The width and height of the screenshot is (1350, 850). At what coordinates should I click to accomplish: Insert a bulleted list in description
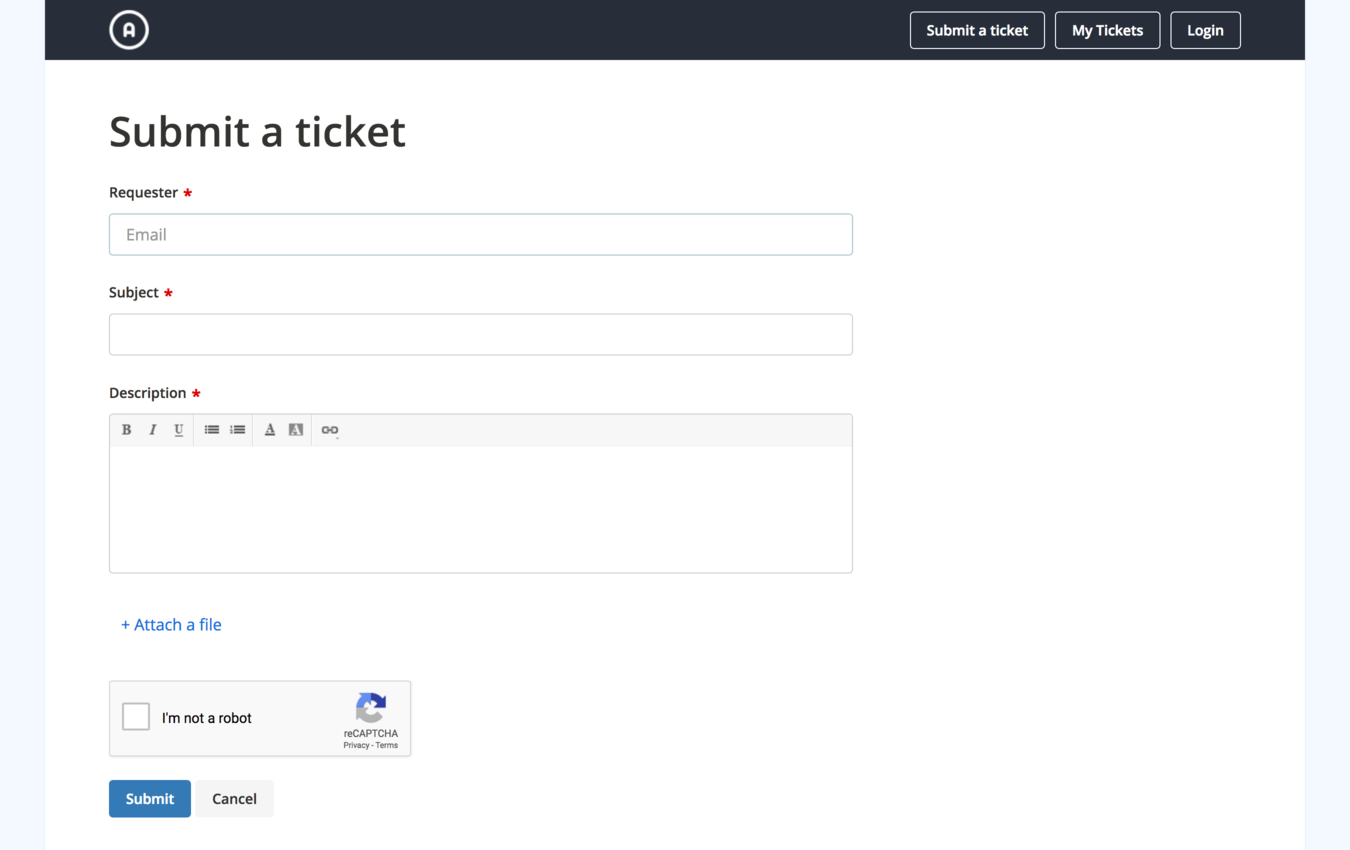tap(212, 430)
